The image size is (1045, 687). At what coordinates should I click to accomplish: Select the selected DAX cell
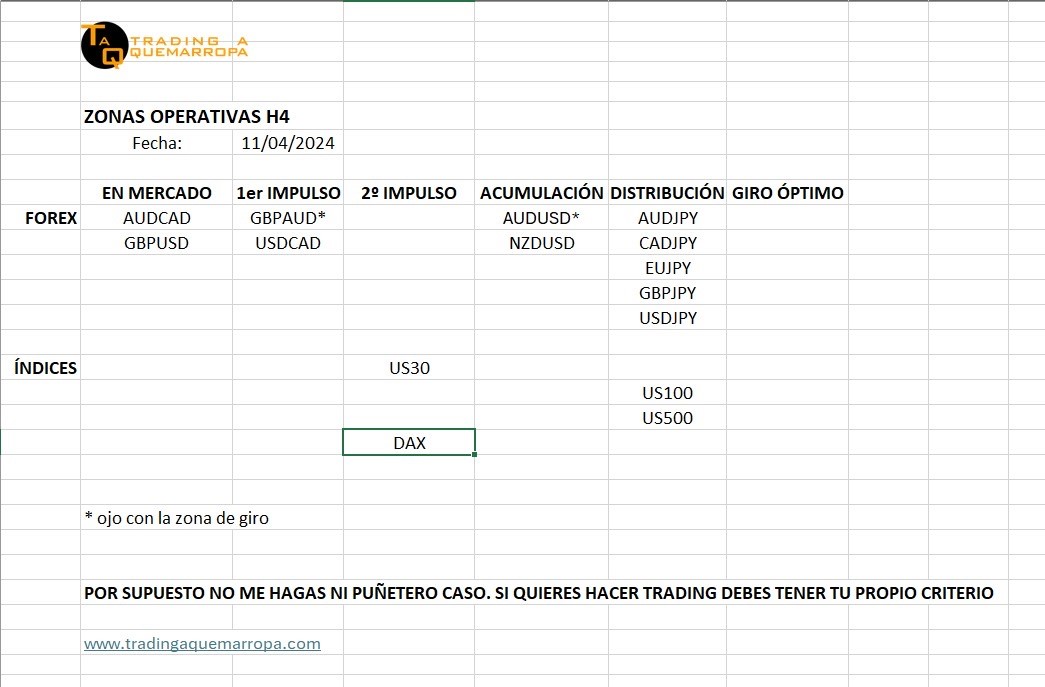(408, 442)
